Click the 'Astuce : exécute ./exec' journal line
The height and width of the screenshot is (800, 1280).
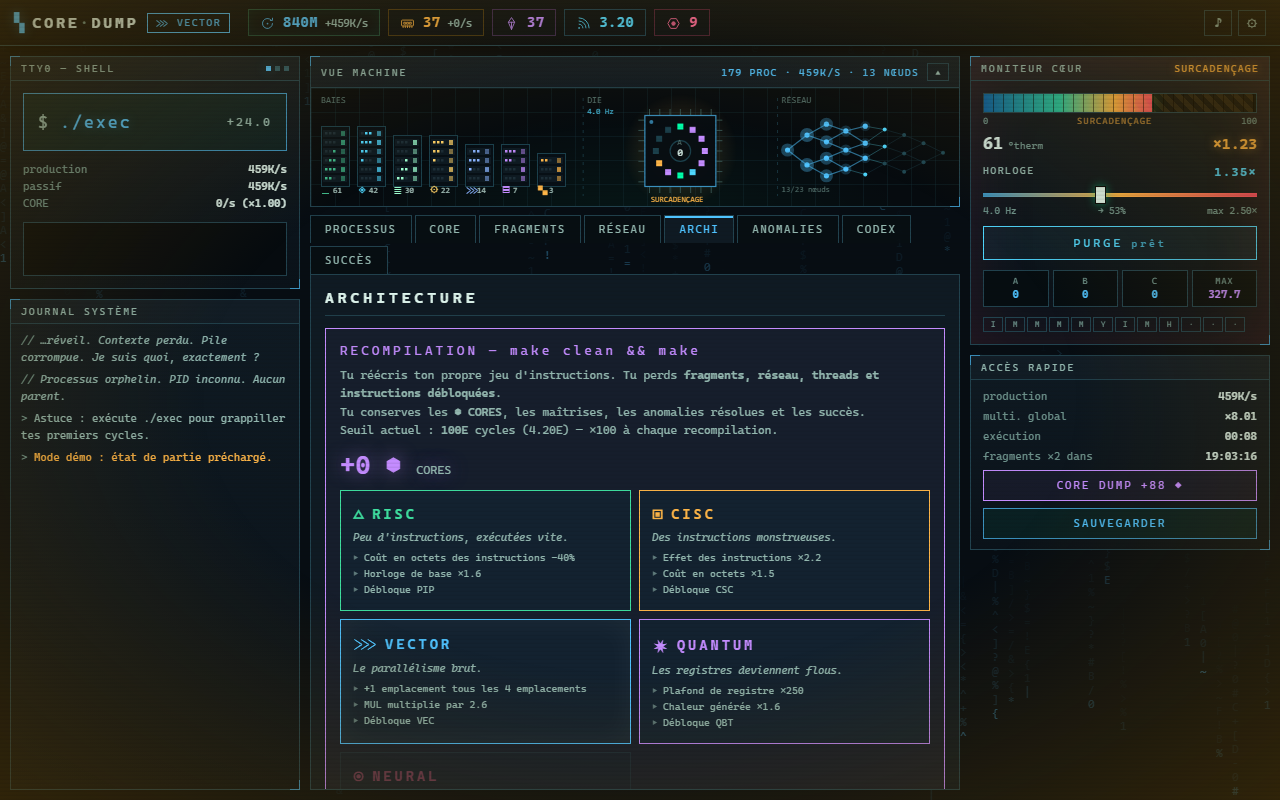(154, 426)
